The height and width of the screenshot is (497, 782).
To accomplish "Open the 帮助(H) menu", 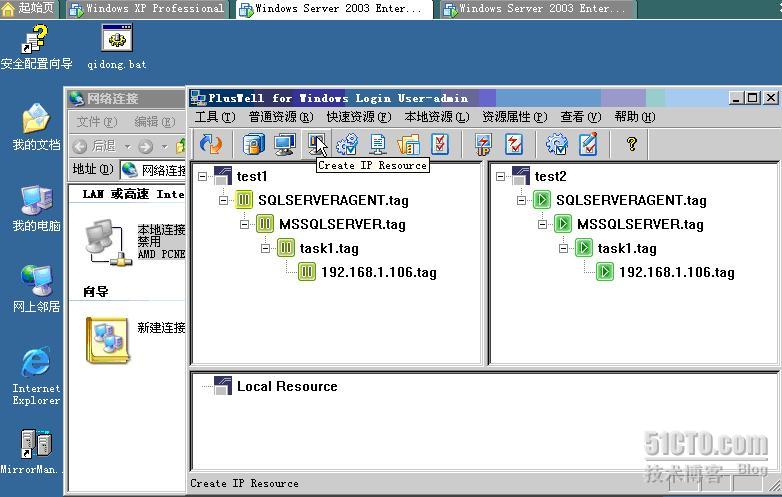I will point(634,117).
